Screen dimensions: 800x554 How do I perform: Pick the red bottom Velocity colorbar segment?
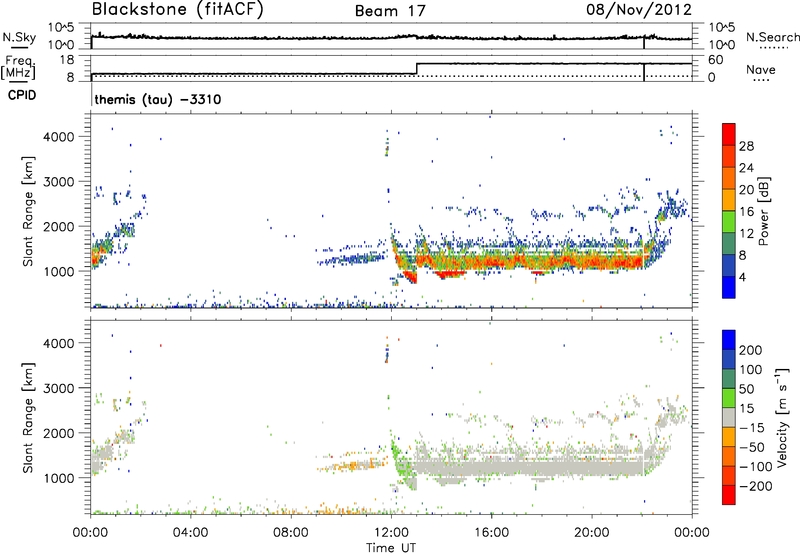click(729, 495)
